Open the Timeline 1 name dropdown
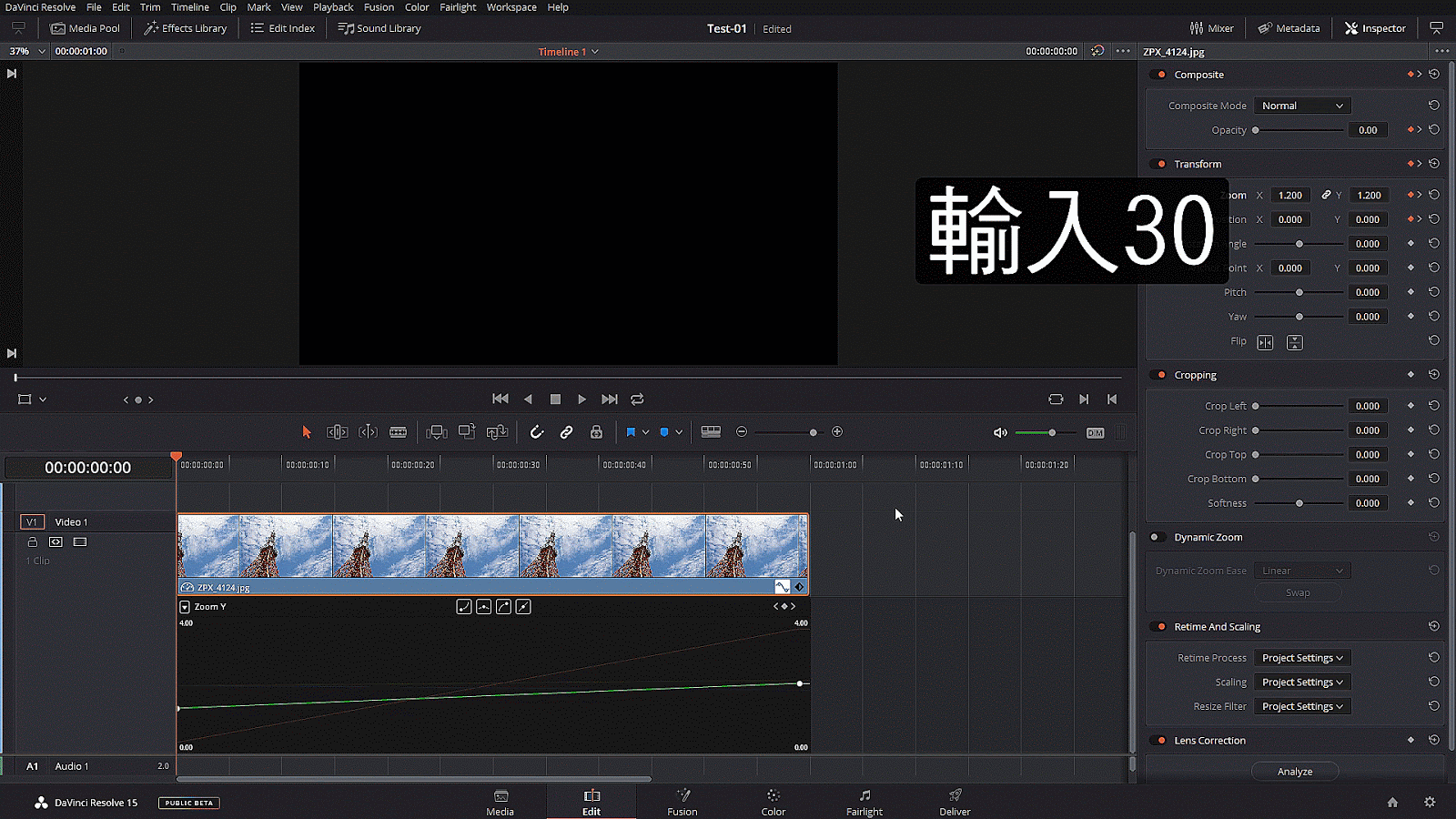1456x819 pixels. pyautogui.click(x=568, y=52)
